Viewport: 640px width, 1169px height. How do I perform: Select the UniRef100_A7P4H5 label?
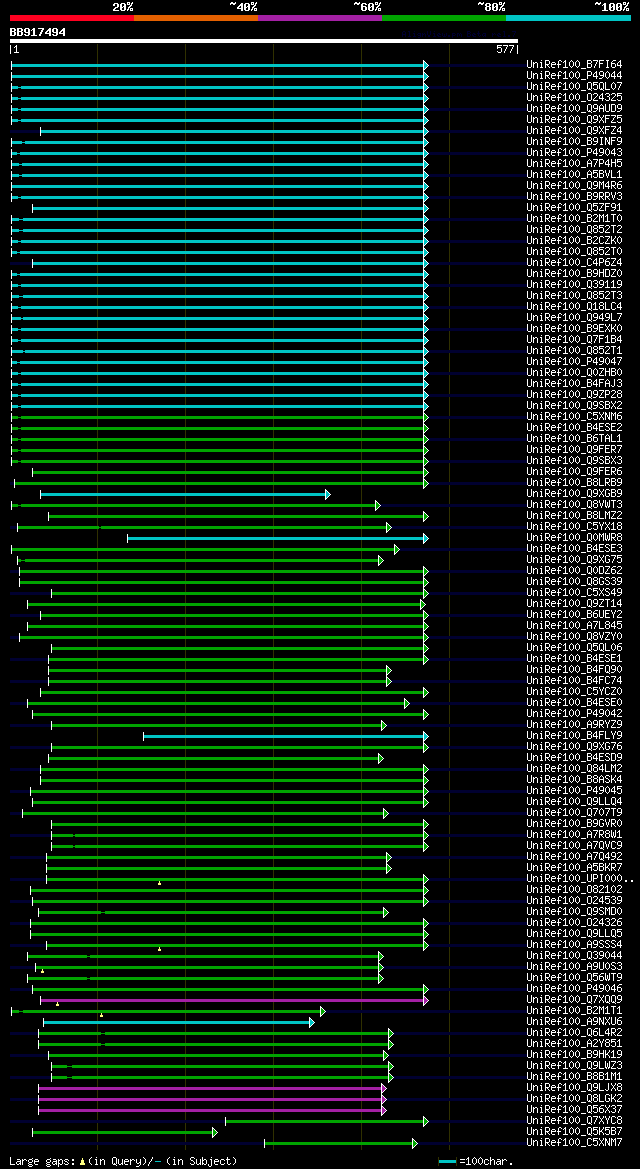(574, 163)
